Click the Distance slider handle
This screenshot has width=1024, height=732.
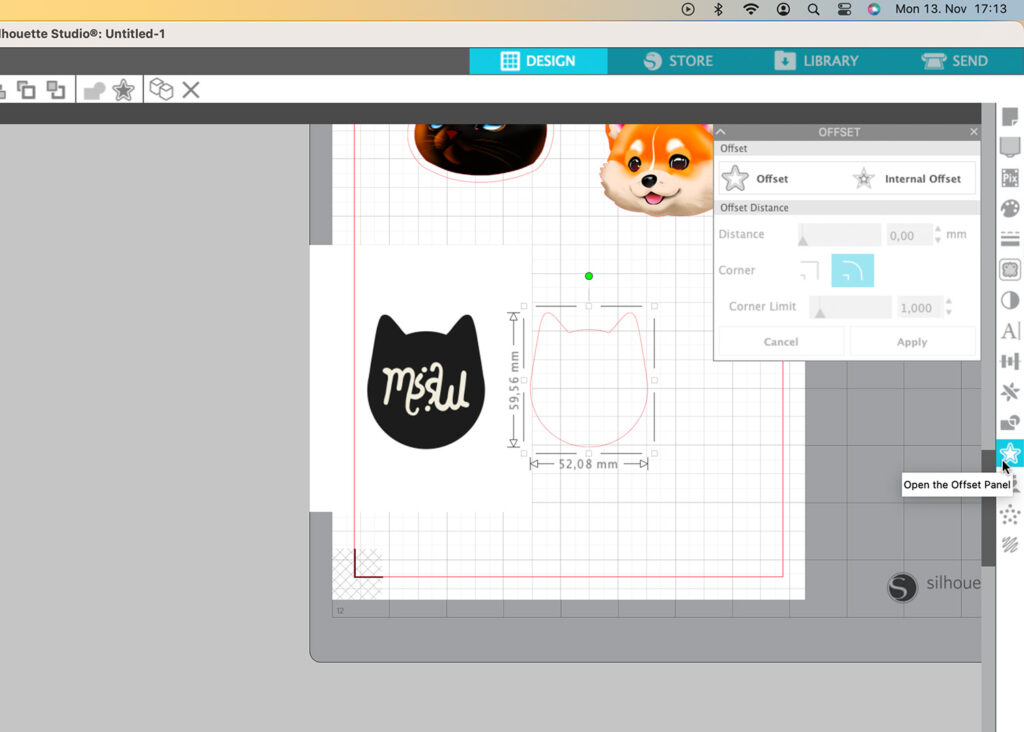click(x=803, y=240)
